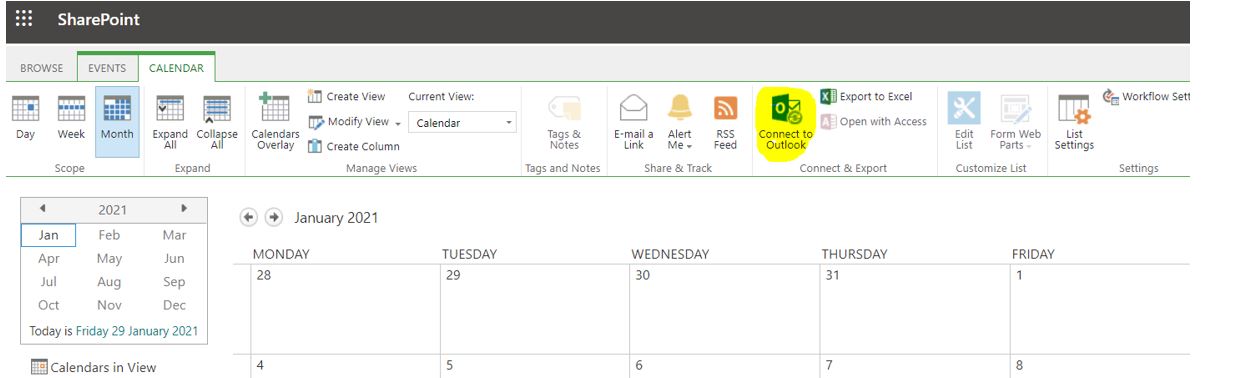Click Expand All events
The image size is (1257, 378).
tap(170, 122)
